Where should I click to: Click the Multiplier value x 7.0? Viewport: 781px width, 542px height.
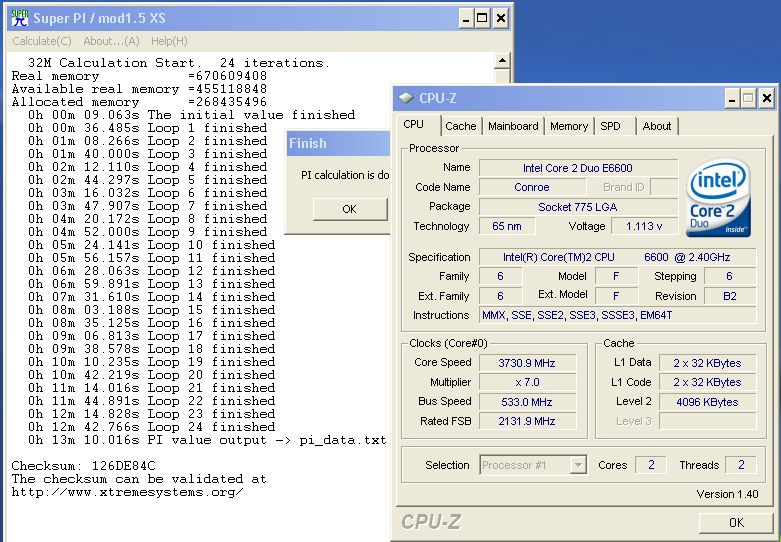527,383
